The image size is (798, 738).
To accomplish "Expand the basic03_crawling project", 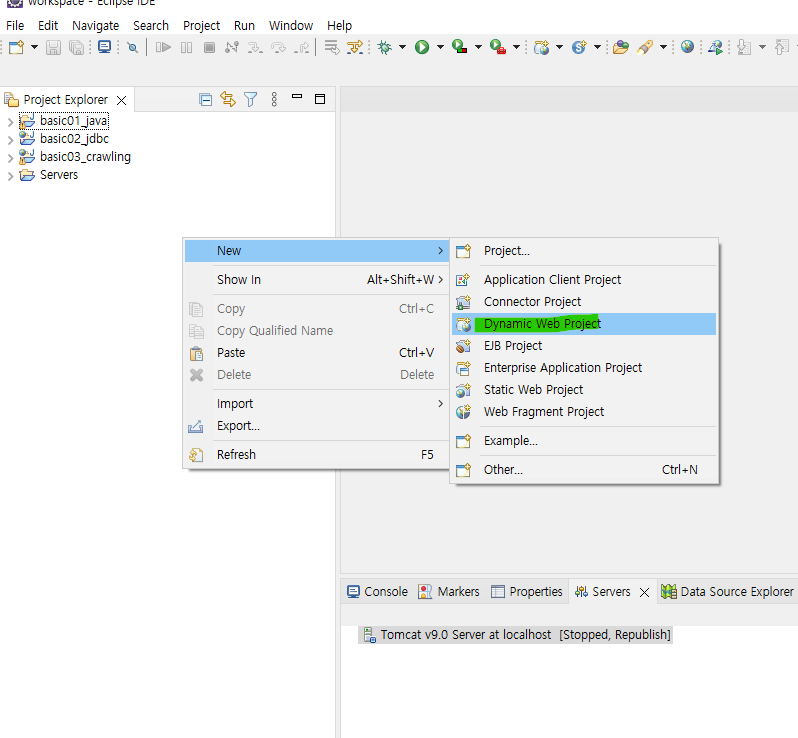I will pyautogui.click(x=10, y=158).
